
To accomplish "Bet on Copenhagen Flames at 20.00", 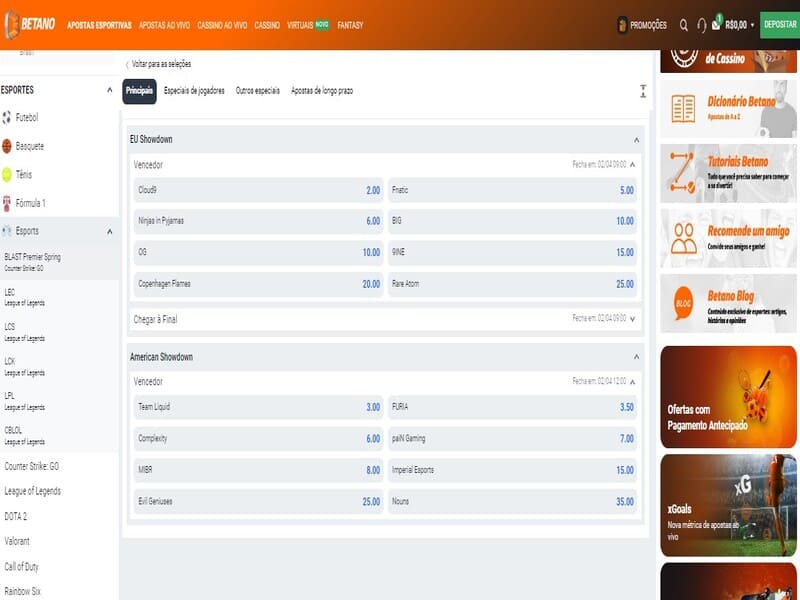I will (258, 284).
